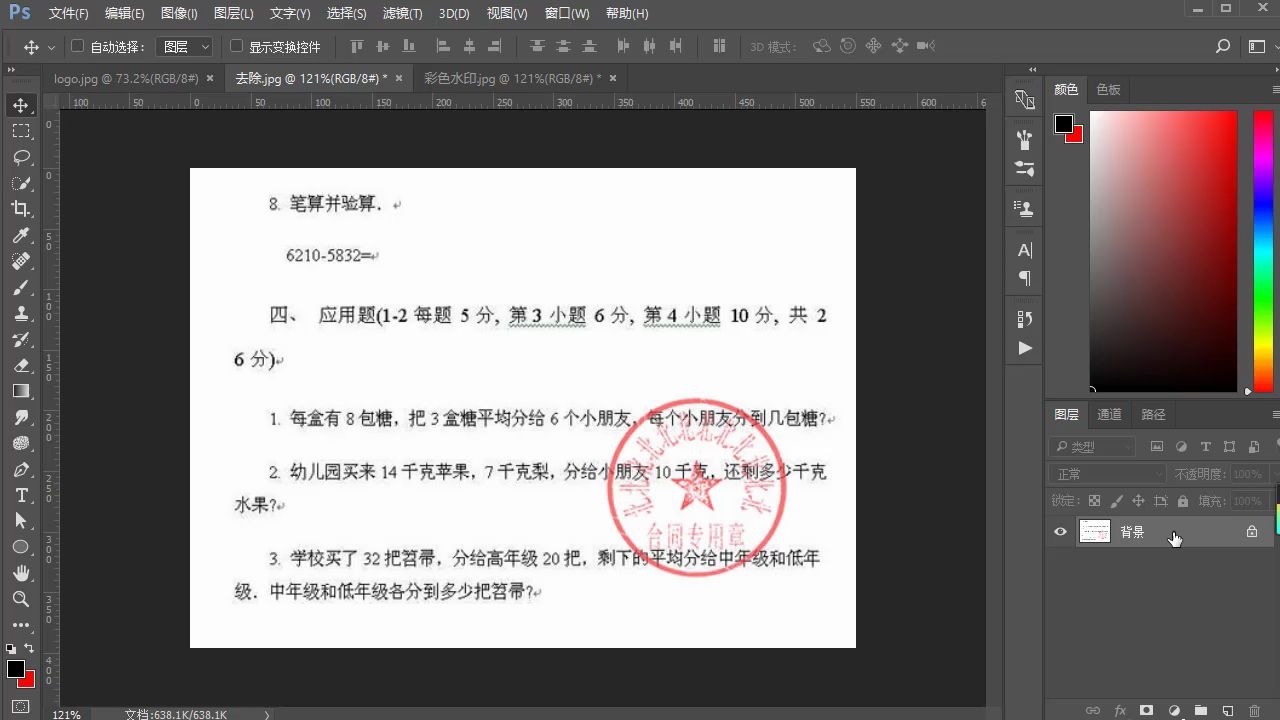
Task: Select the Smudge tool
Action: (x=20, y=417)
